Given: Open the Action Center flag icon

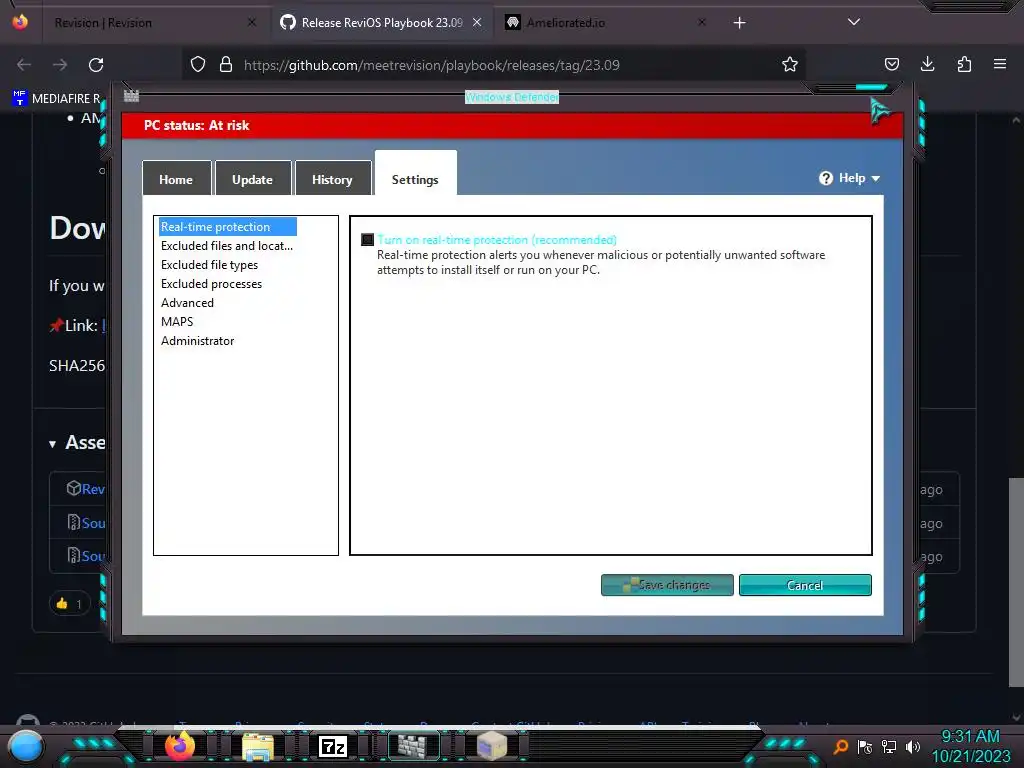Looking at the screenshot, I should point(865,746).
